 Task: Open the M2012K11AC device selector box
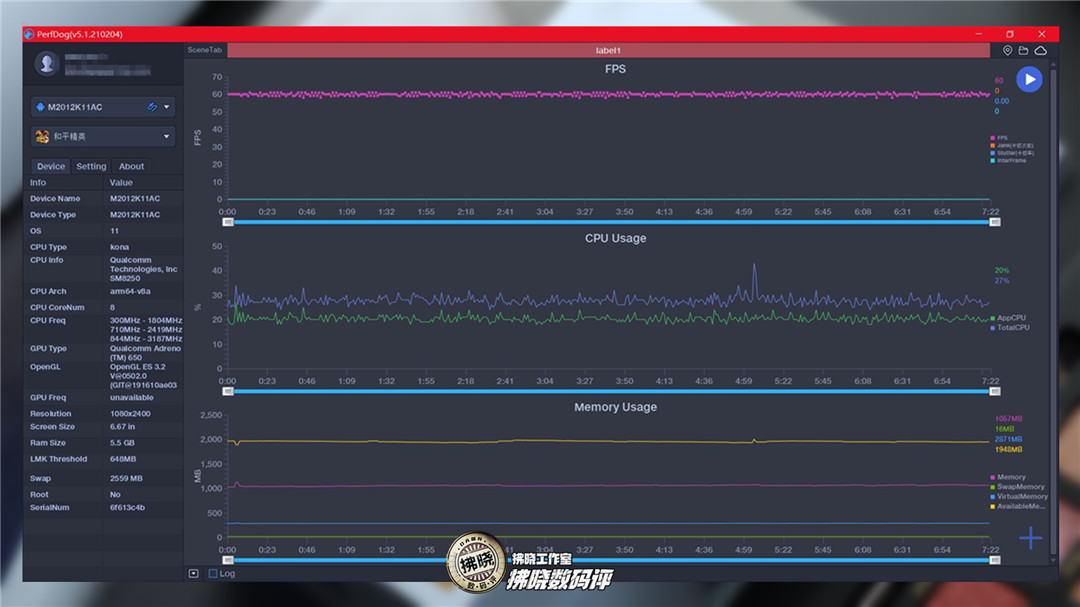click(103, 107)
